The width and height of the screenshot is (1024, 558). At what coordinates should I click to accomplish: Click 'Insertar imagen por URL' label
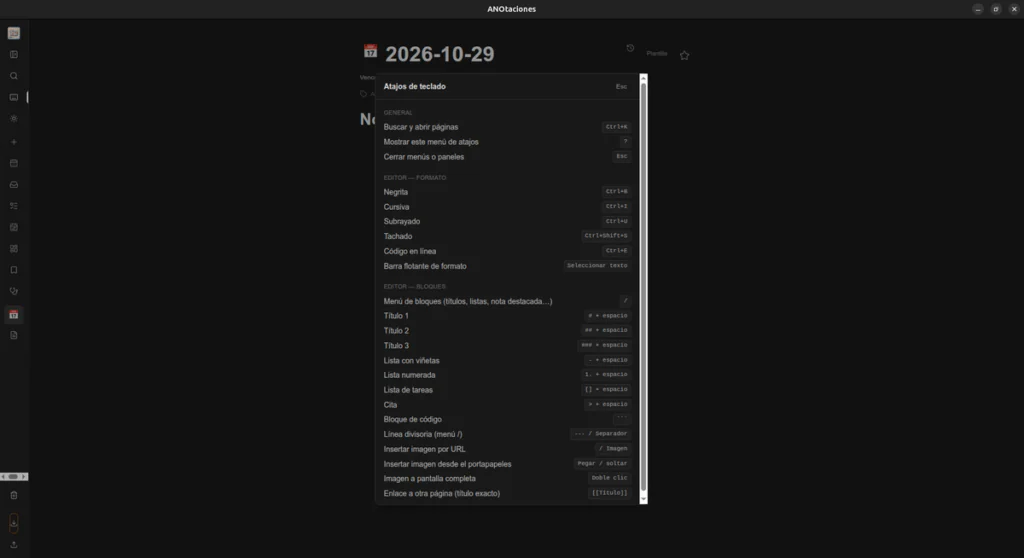(x=424, y=449)
